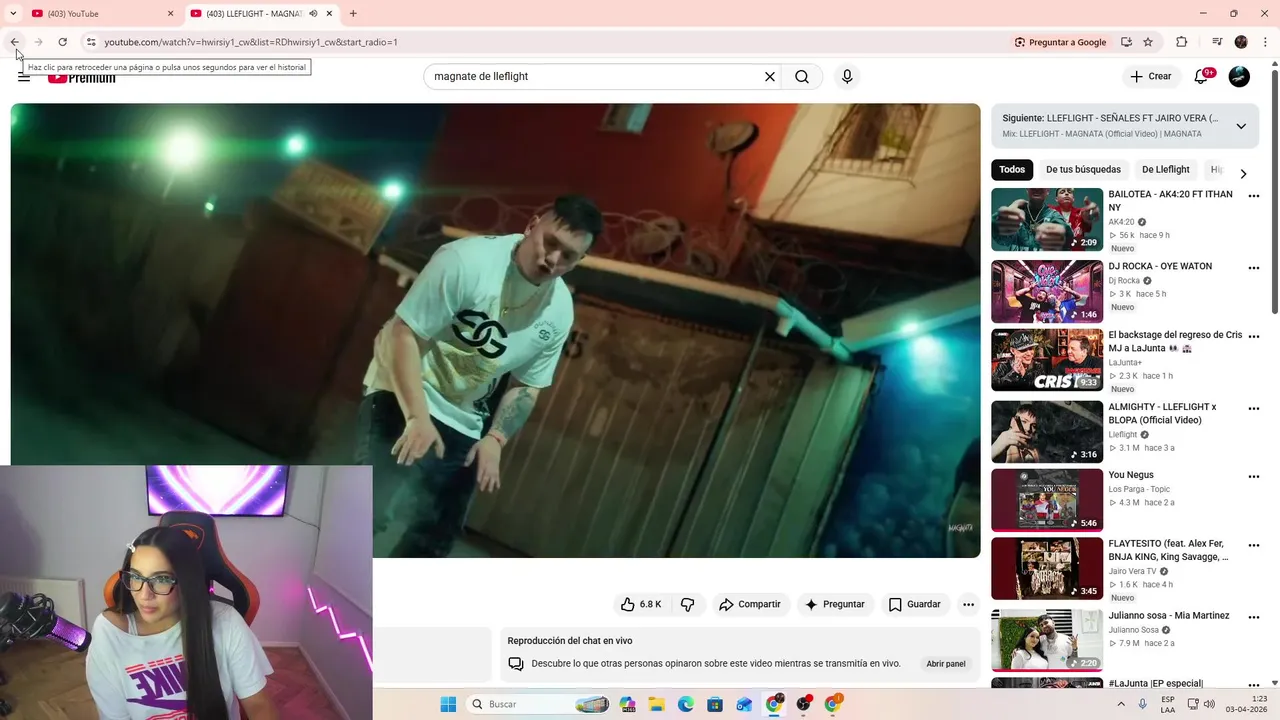
Task: Run search with the magnifier button
Action: tap(802, 77)
